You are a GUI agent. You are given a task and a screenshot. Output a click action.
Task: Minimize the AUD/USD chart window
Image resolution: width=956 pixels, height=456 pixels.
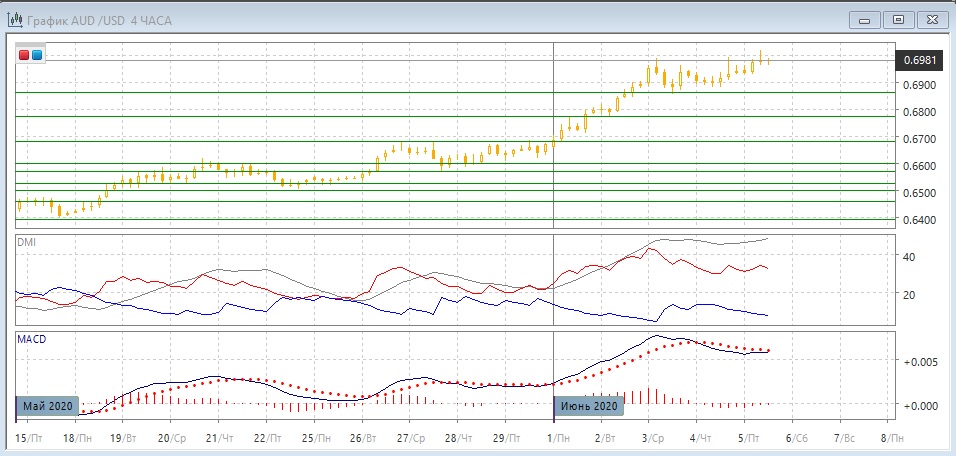point(864,18)
